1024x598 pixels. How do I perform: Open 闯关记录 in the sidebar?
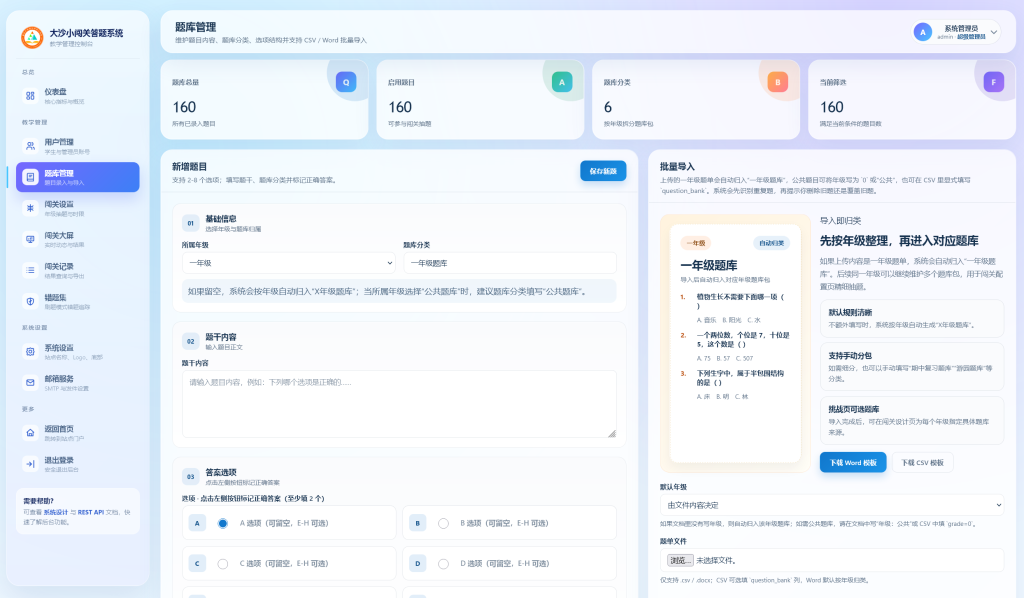pos(78,270)
